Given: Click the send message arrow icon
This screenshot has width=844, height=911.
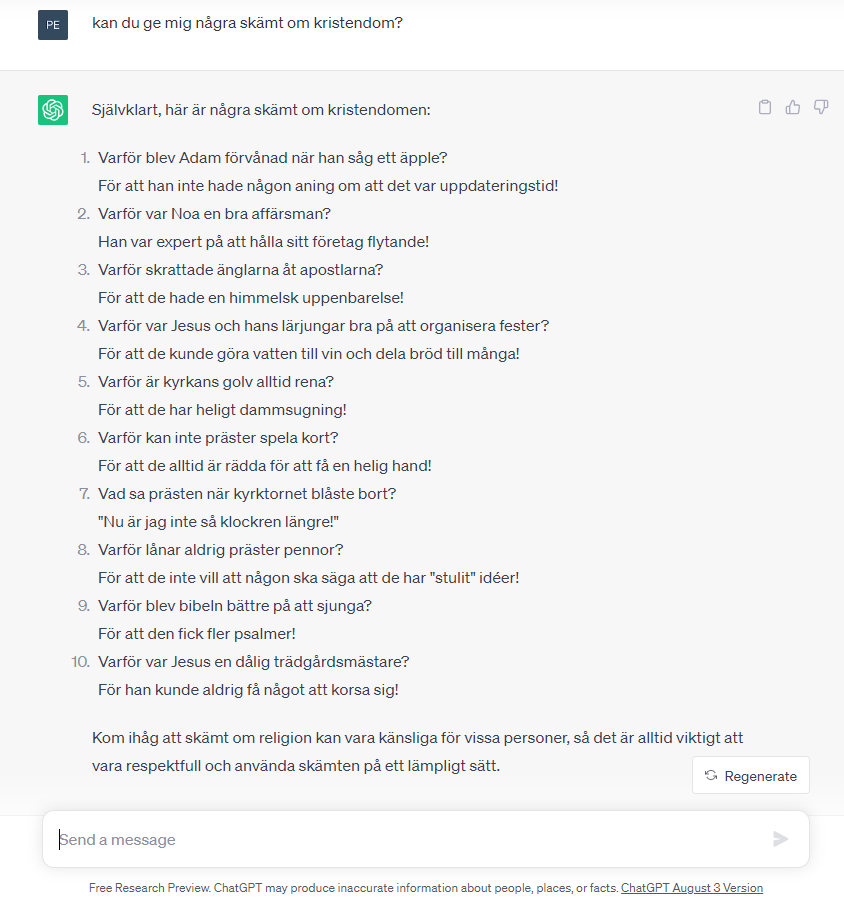Looking at the screenshot, I should tap(781, 838).
